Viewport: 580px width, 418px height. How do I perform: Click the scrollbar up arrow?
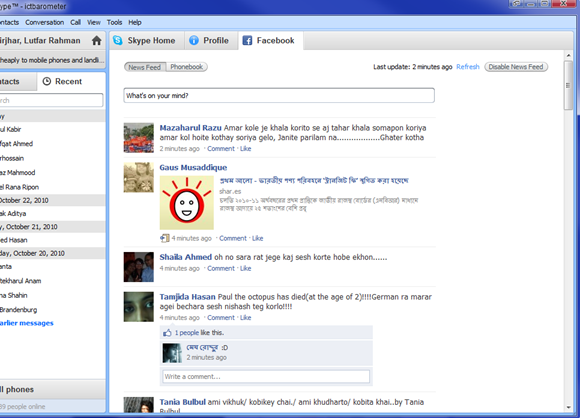coord(568,55)
